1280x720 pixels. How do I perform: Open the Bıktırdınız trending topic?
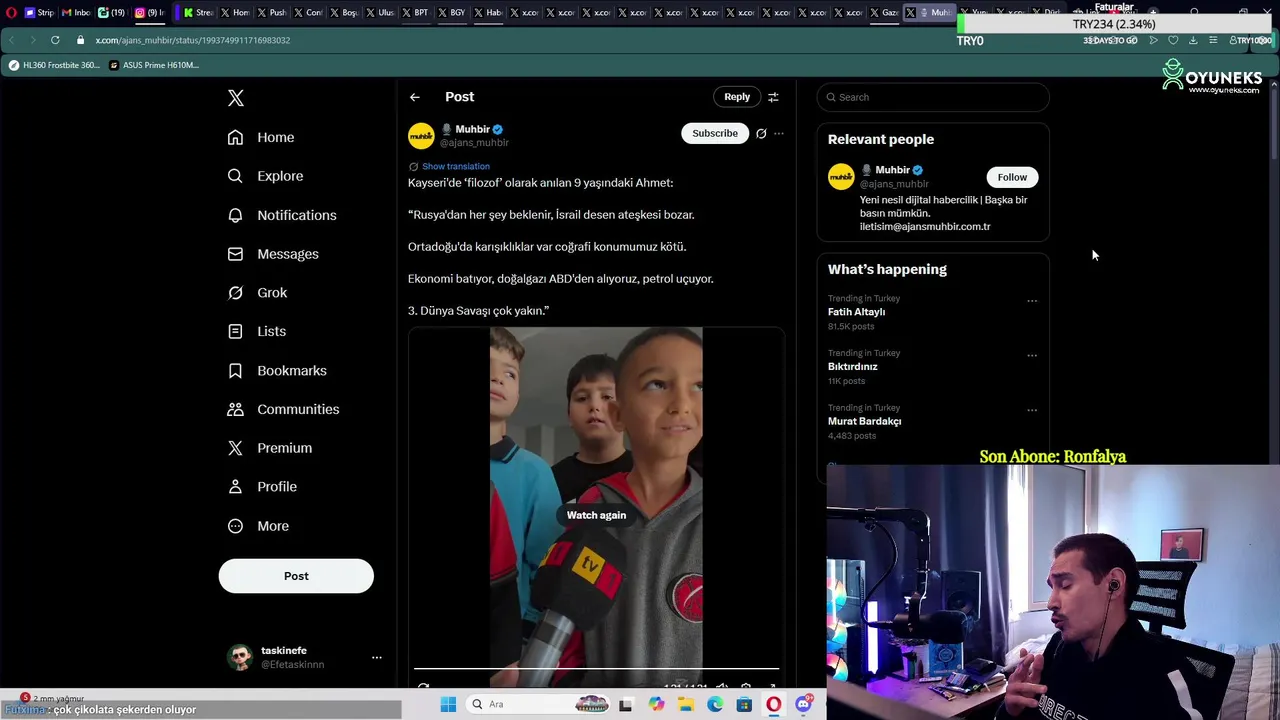852,367
